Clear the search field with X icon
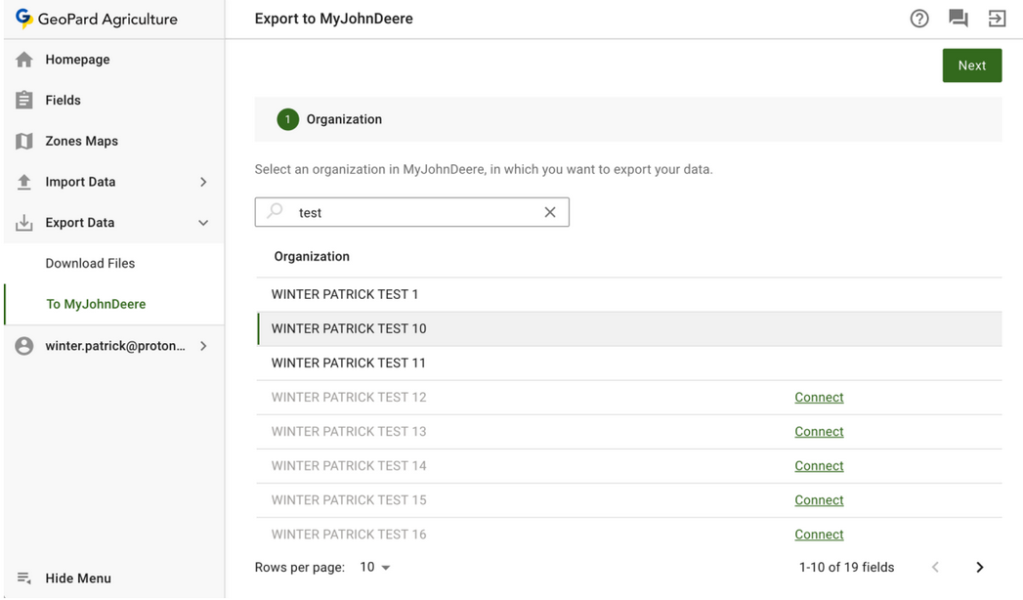This screenshot has height=600, width=1023. coord(550,212)
